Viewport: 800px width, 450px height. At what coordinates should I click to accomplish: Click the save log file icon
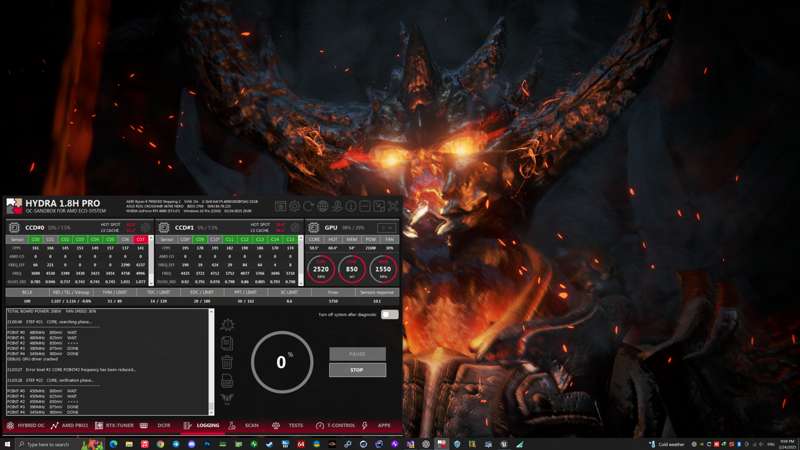point(227,381)
